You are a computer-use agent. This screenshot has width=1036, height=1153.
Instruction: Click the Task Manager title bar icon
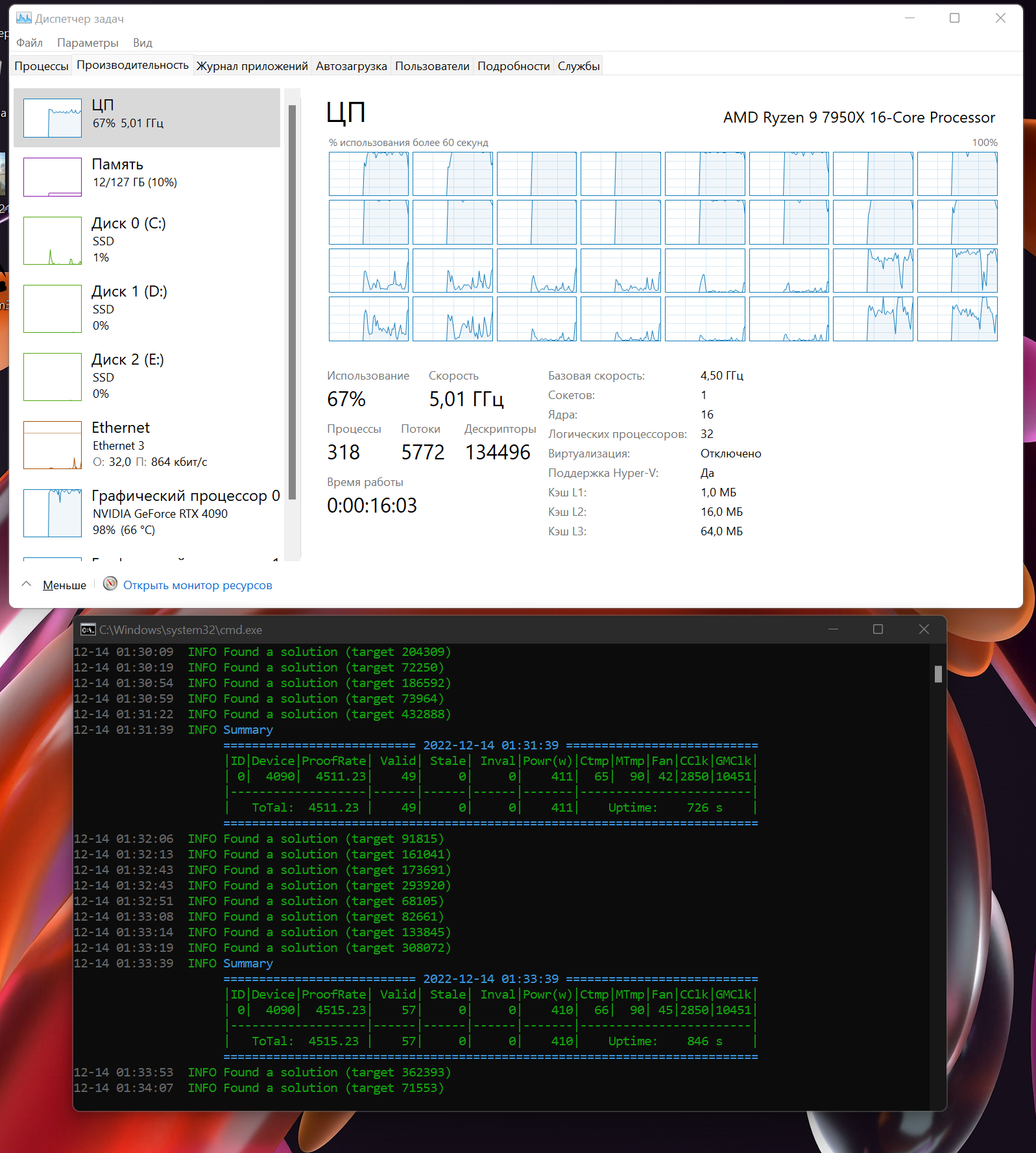[x=24, y=18]
